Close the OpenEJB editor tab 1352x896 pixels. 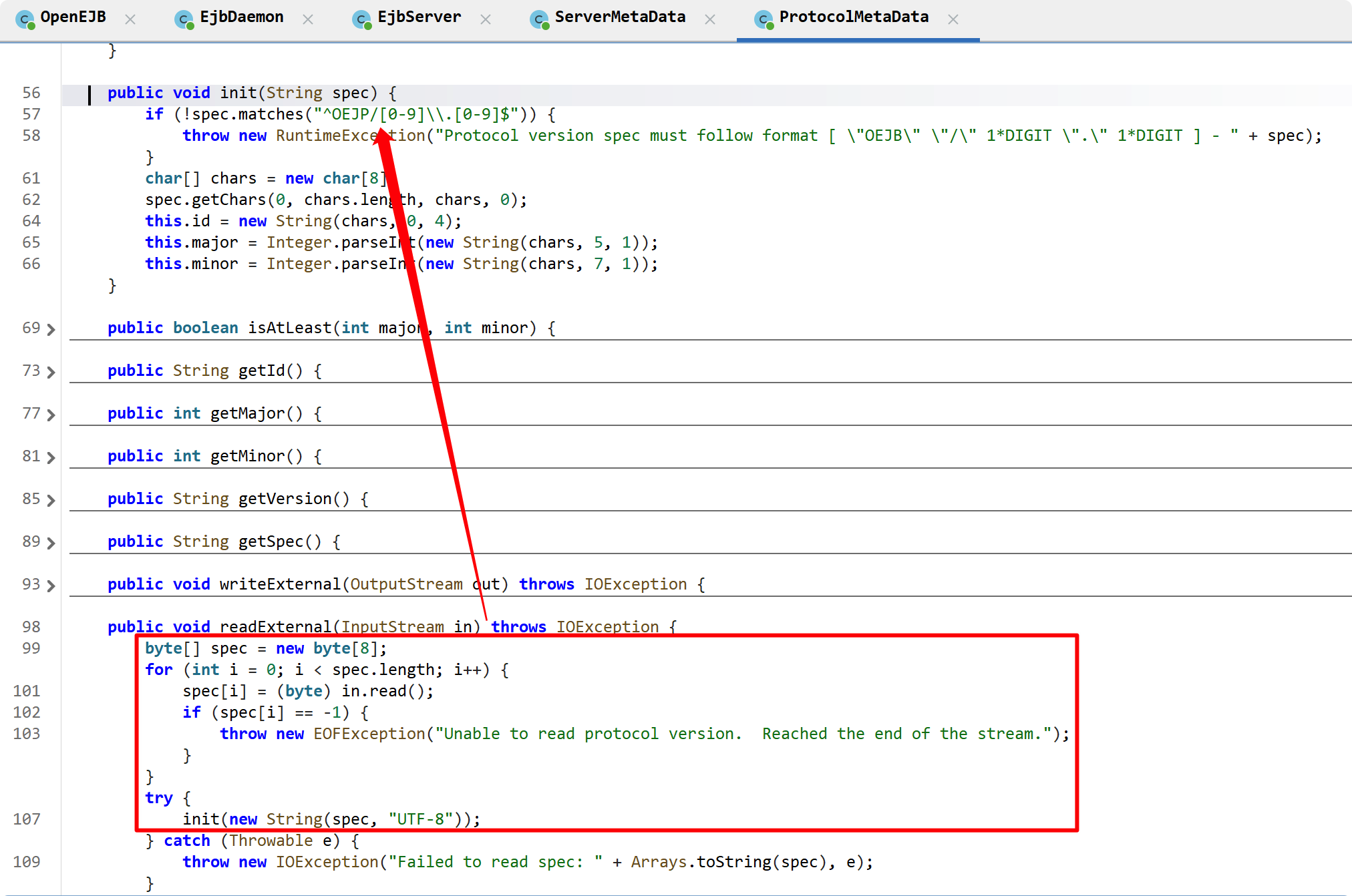[130, 19]
